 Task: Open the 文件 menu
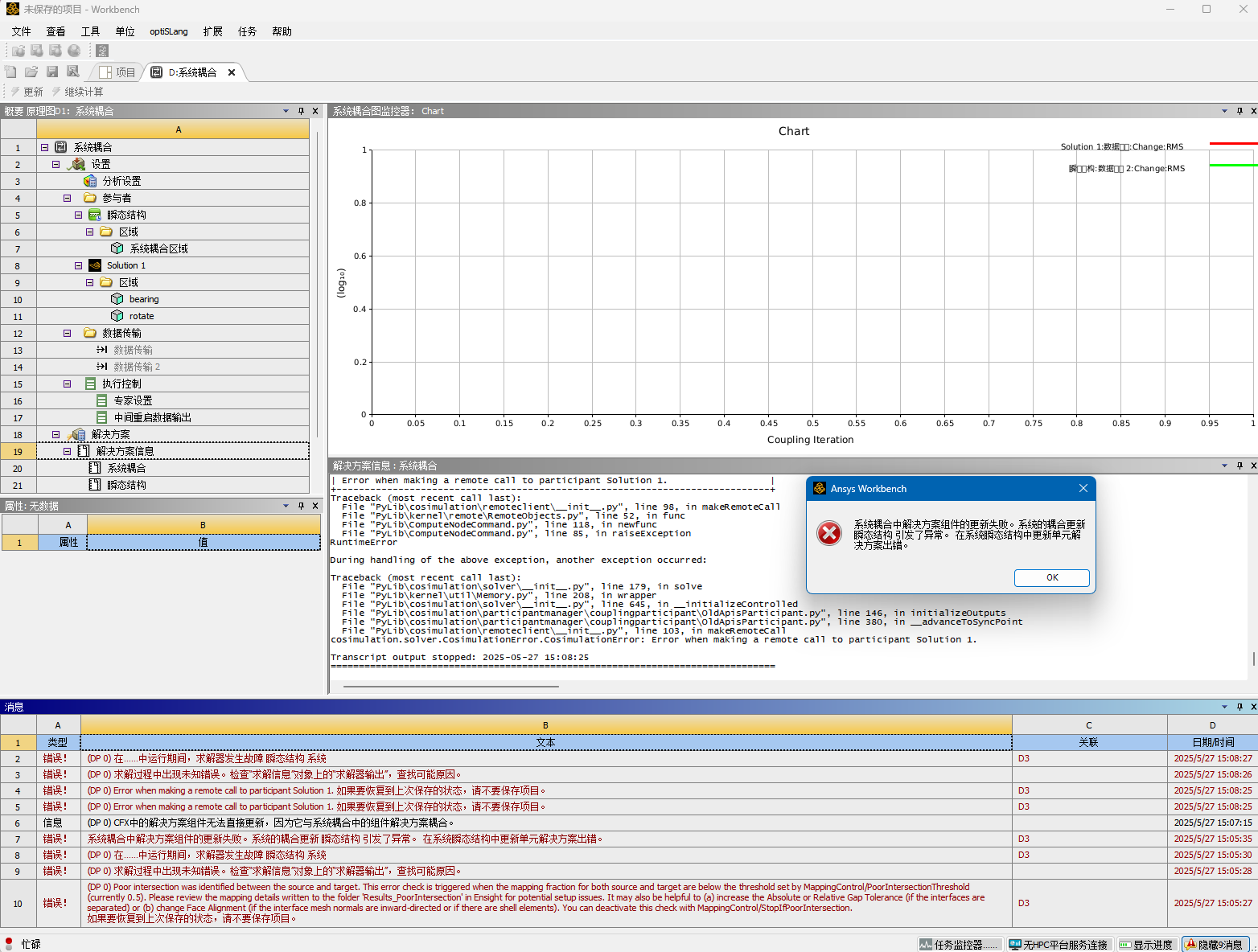coord(22,31)
